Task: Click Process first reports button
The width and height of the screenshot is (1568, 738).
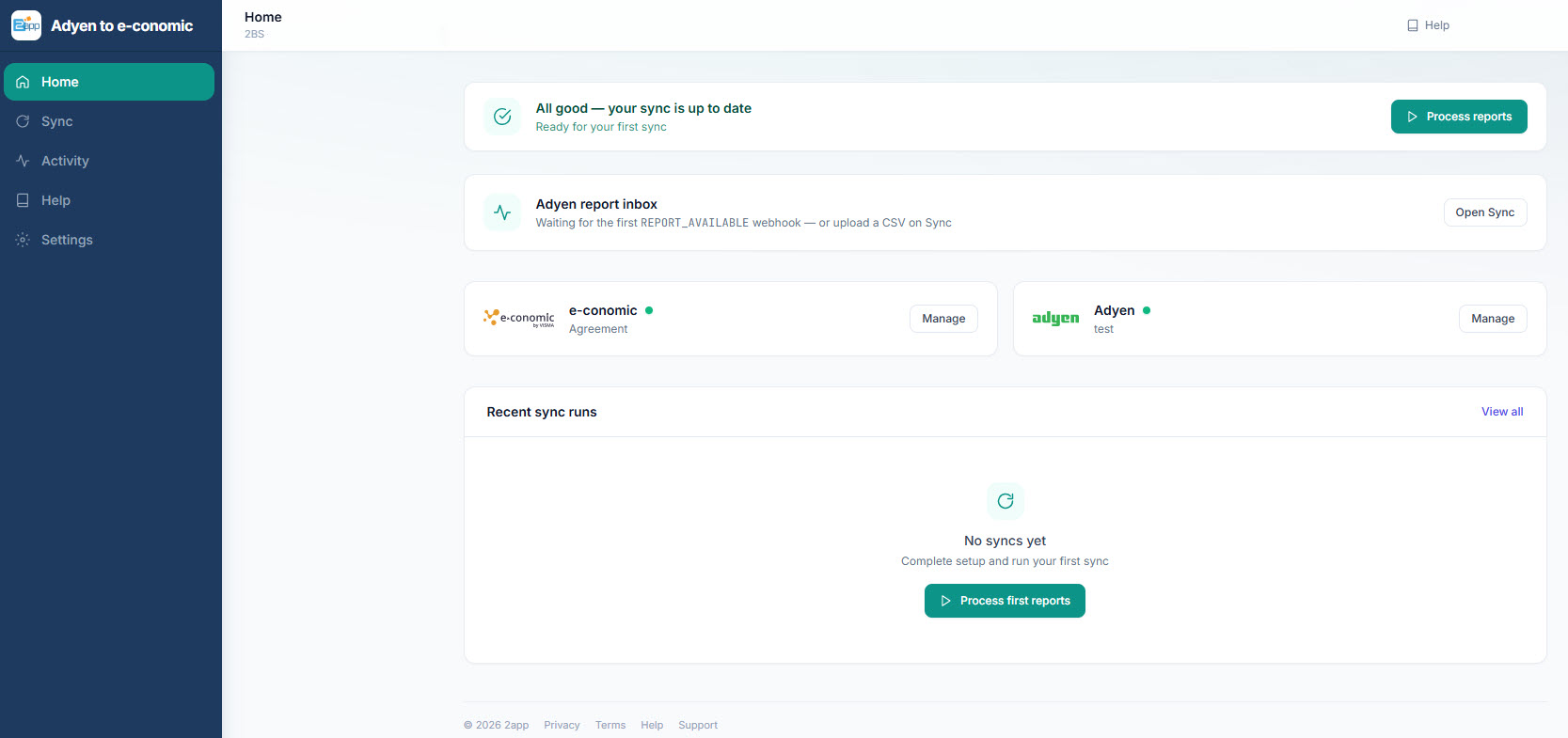Action: 1005,601
